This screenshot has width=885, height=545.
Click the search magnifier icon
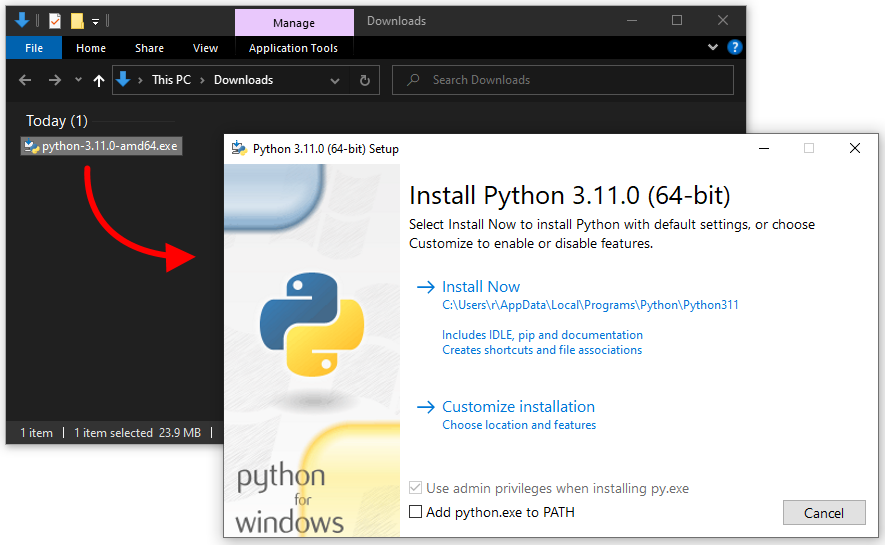pyautogui.click(x=413, y=80)
